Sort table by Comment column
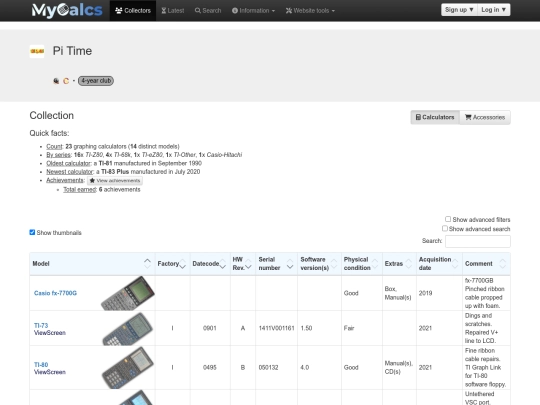Screen dimensions: 540x405 click(x=486, y=263)
